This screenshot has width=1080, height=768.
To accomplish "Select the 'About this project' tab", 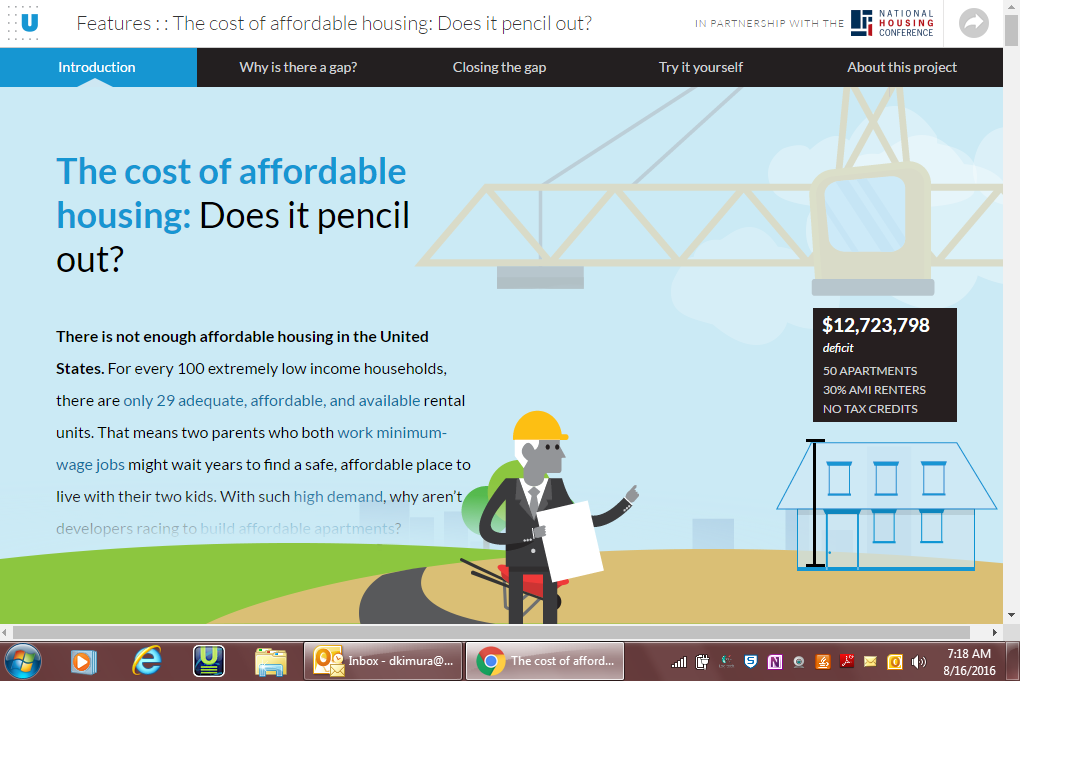I will click(901, 67).
